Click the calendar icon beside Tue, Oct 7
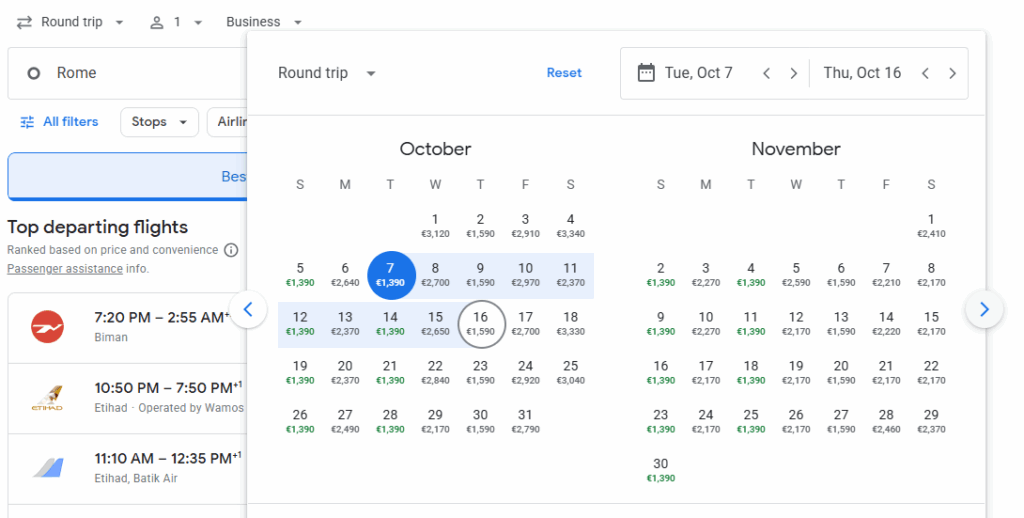The image size is (1024, 518). [646, 73]
